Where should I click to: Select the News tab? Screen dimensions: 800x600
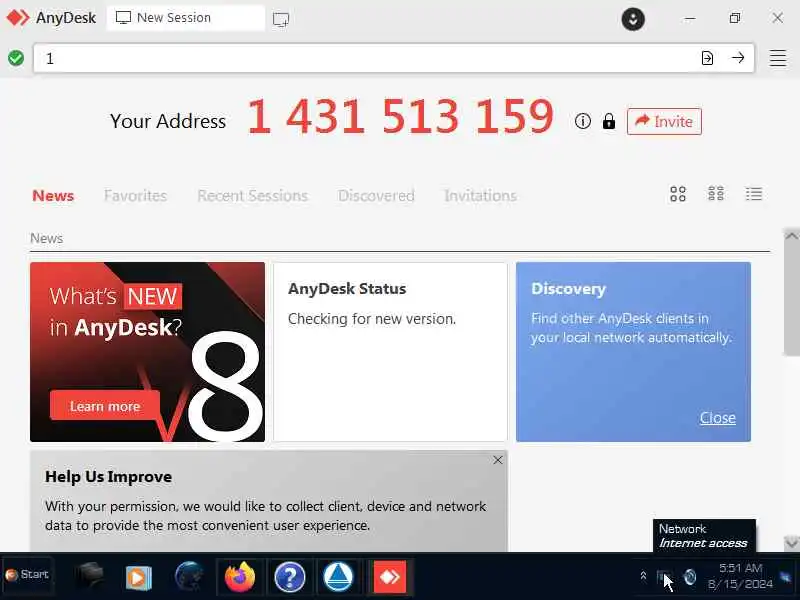point(53,196)
